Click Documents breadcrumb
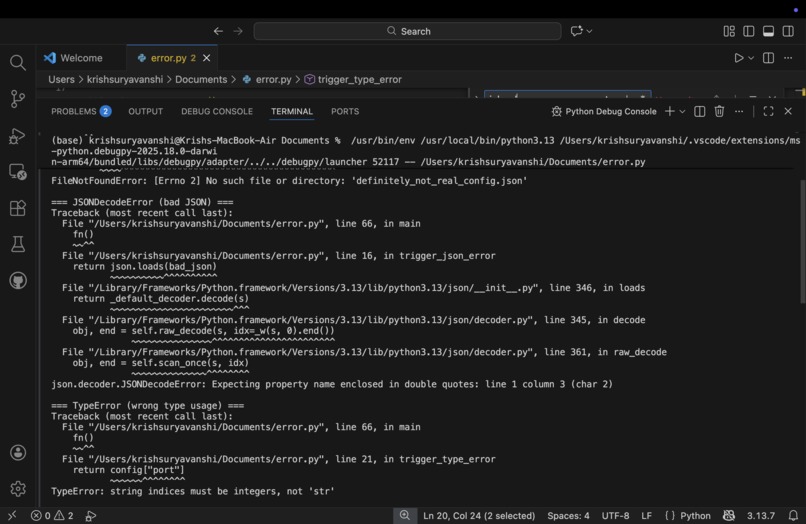This screenshot has height=524, width=806. [201, 80]
